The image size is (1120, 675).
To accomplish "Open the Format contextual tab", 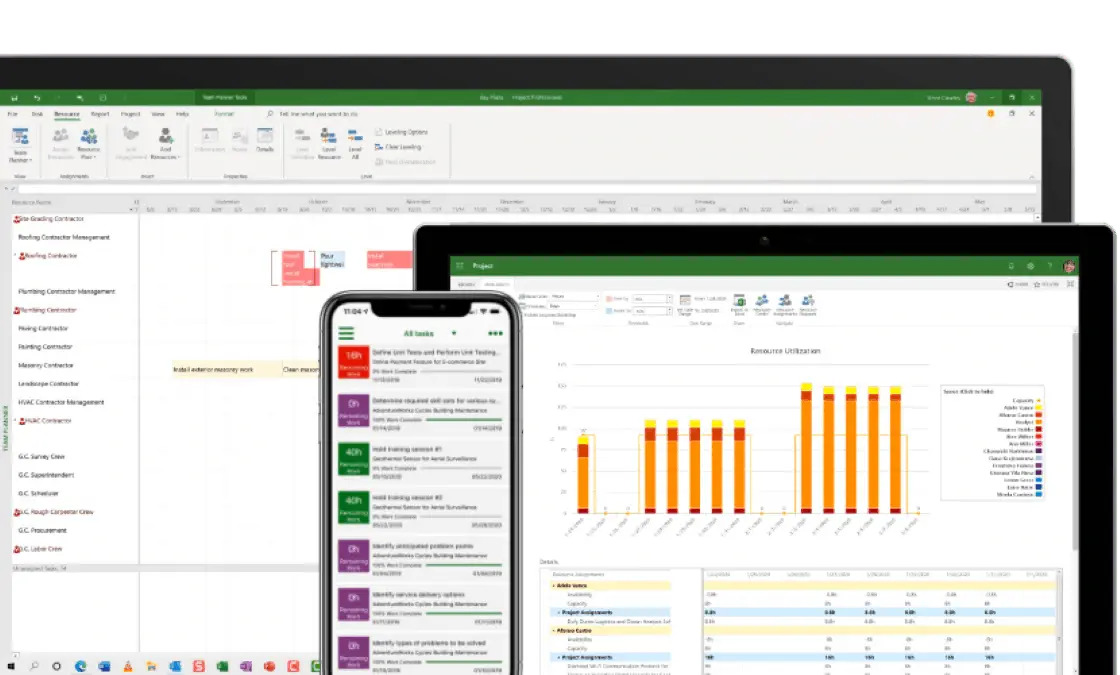I will (x=224, y=114).
